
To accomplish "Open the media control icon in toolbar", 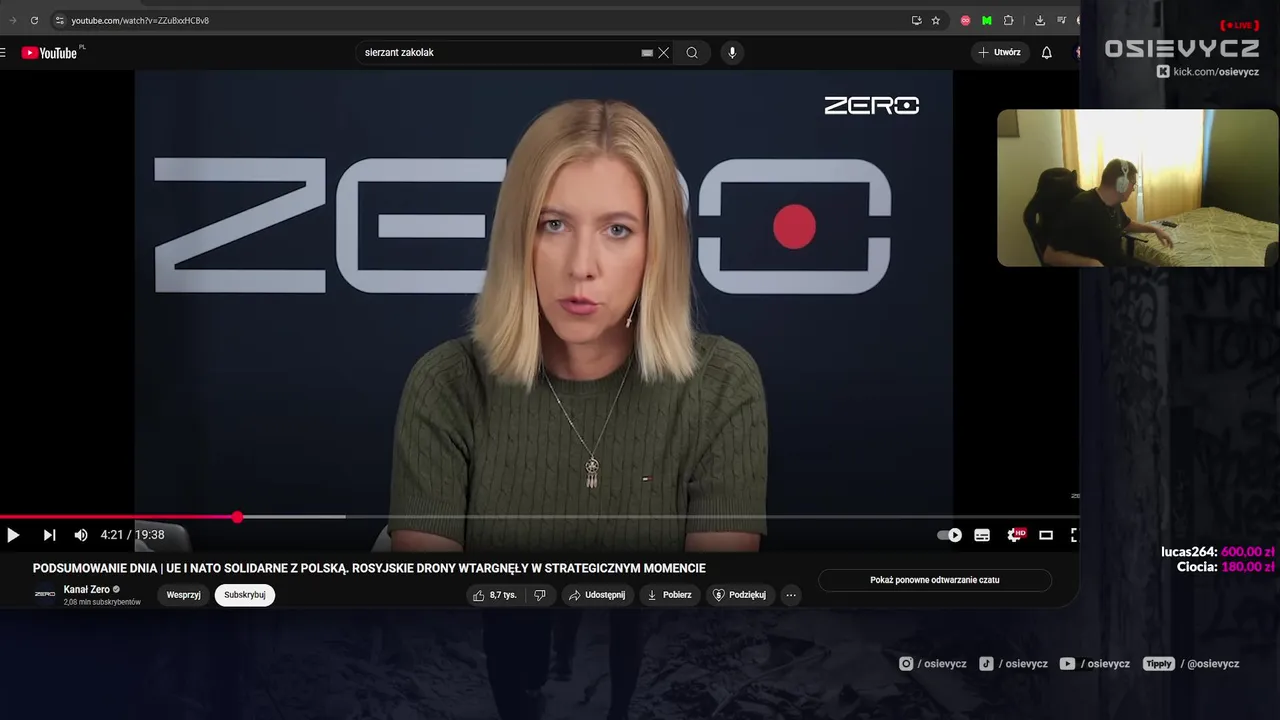I will pos(1061,20).
